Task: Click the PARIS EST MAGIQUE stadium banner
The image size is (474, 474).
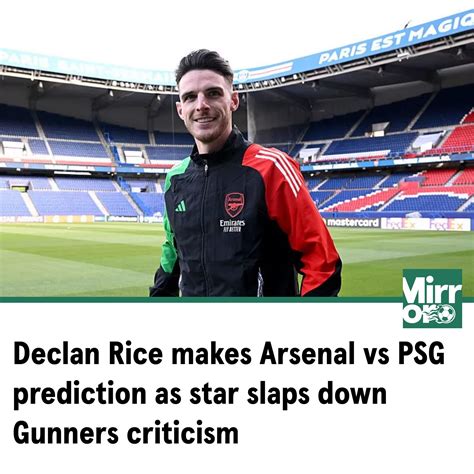Action: click(x=395, y=40)
